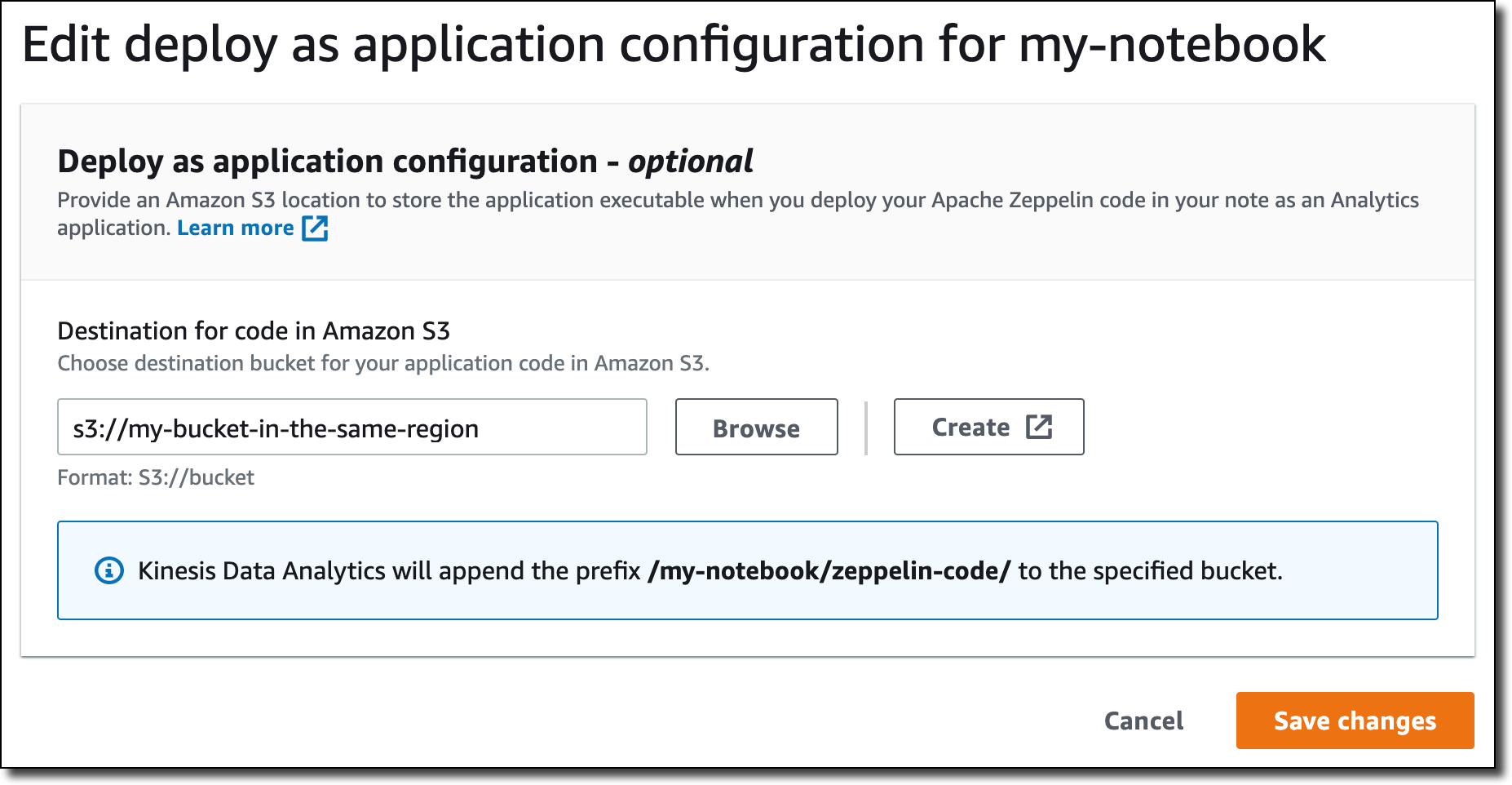Click the italic optional word in heading
The image size is (1512, 785).
[x=690, y=162]
